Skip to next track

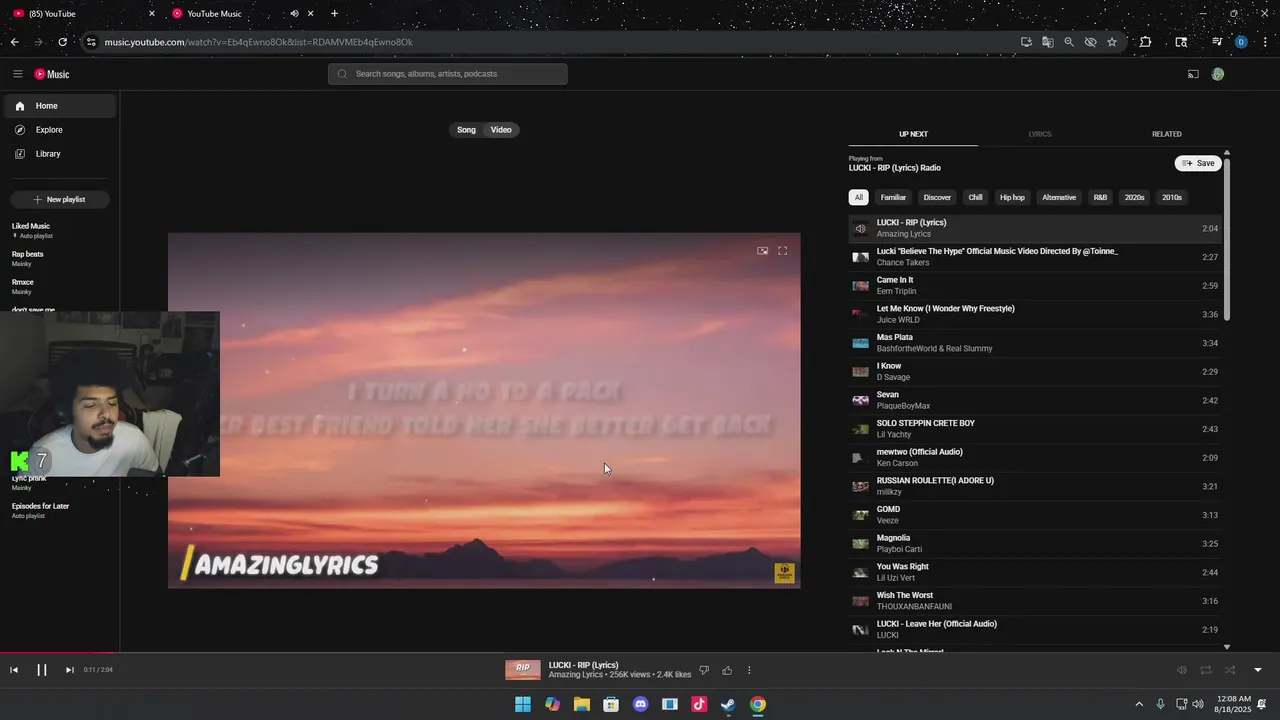[69, 670]
